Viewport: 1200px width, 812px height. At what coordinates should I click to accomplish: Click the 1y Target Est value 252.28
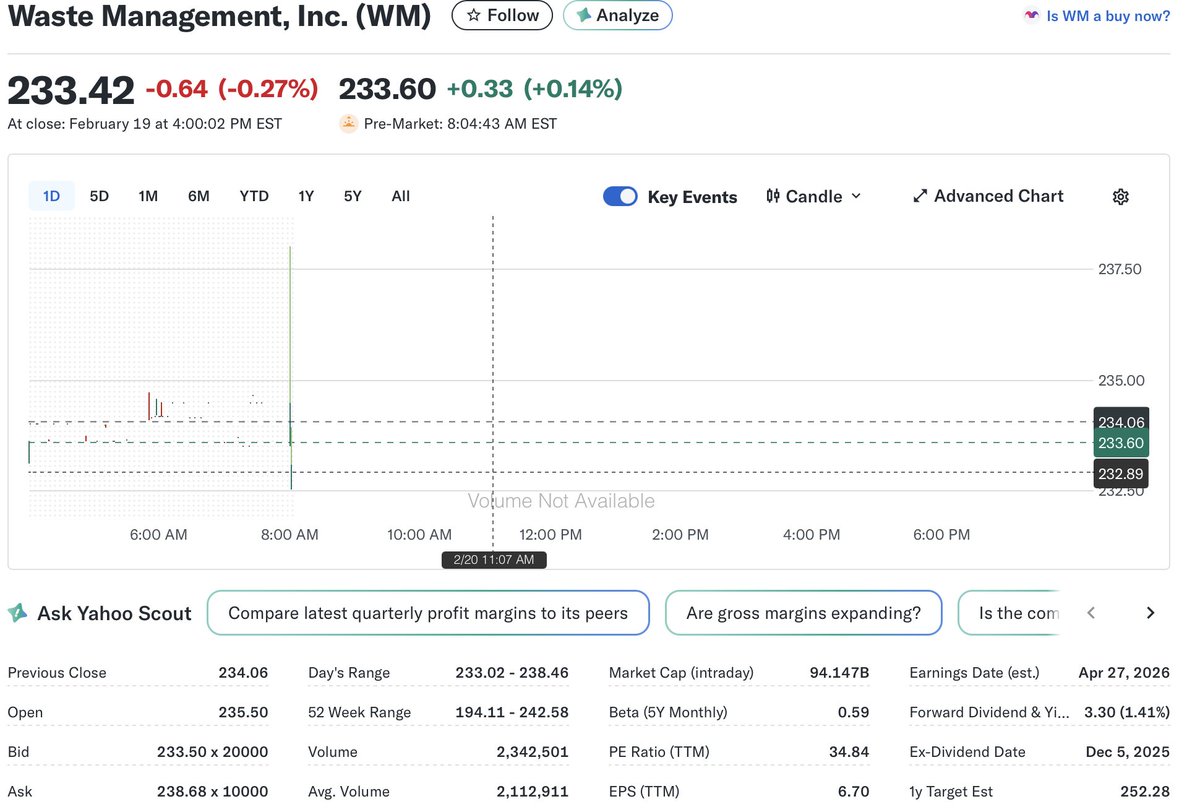coord(1145,791)
